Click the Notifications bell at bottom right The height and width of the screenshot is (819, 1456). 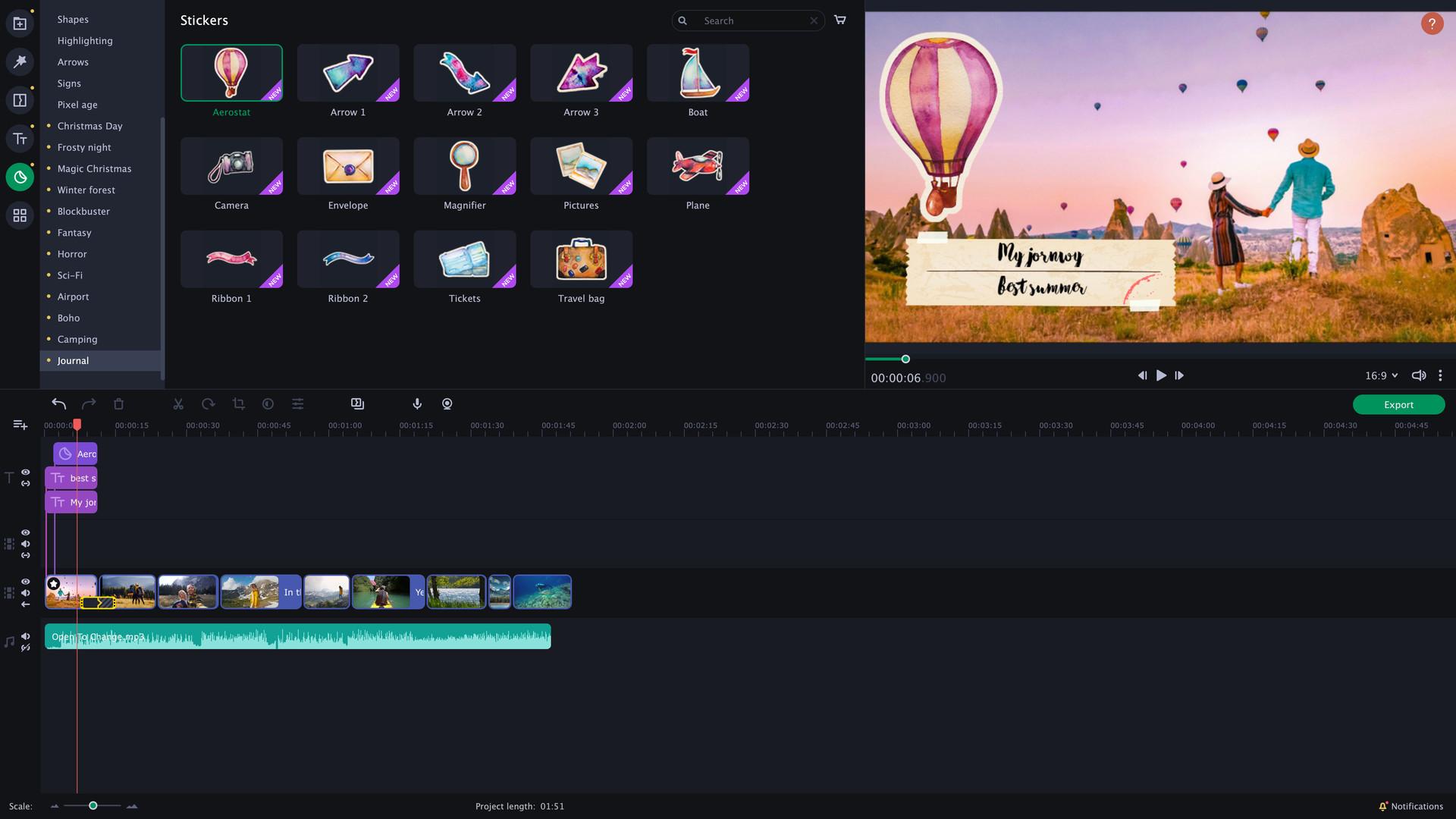[x=1383, y=806]
